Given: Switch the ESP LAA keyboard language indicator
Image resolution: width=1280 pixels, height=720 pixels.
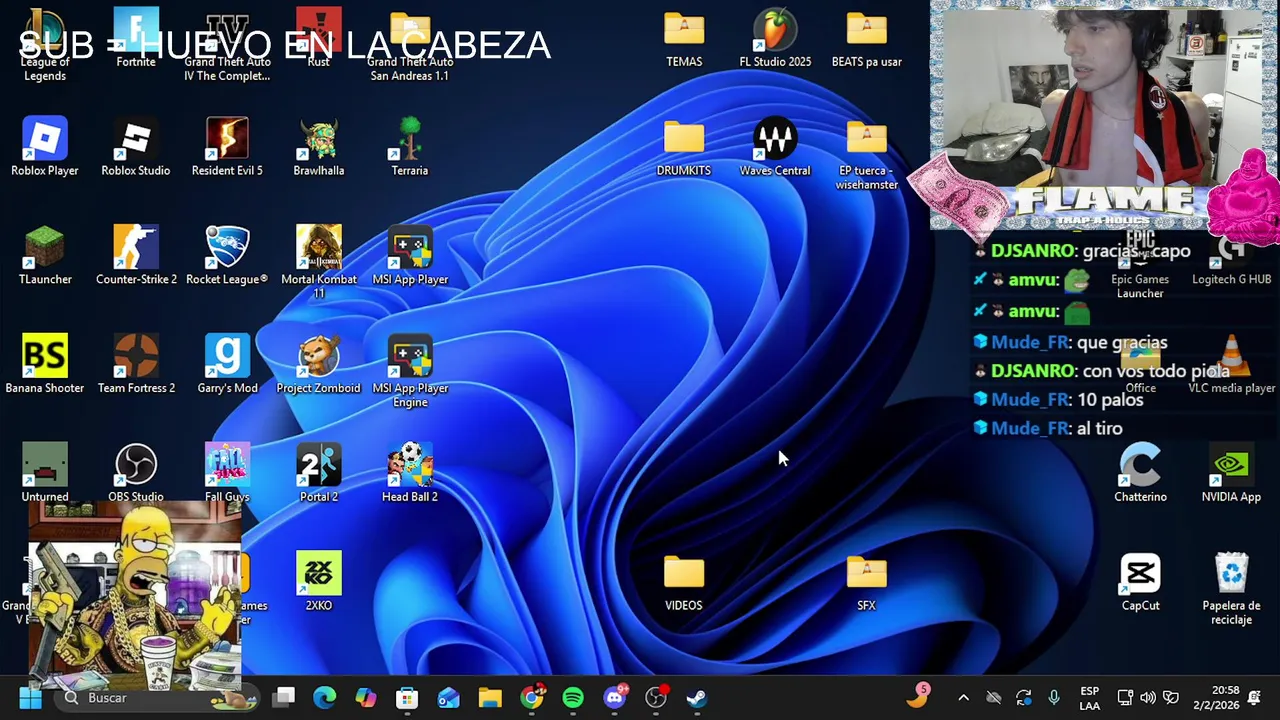Looking at the screenshot, I should coord(1090,698).
